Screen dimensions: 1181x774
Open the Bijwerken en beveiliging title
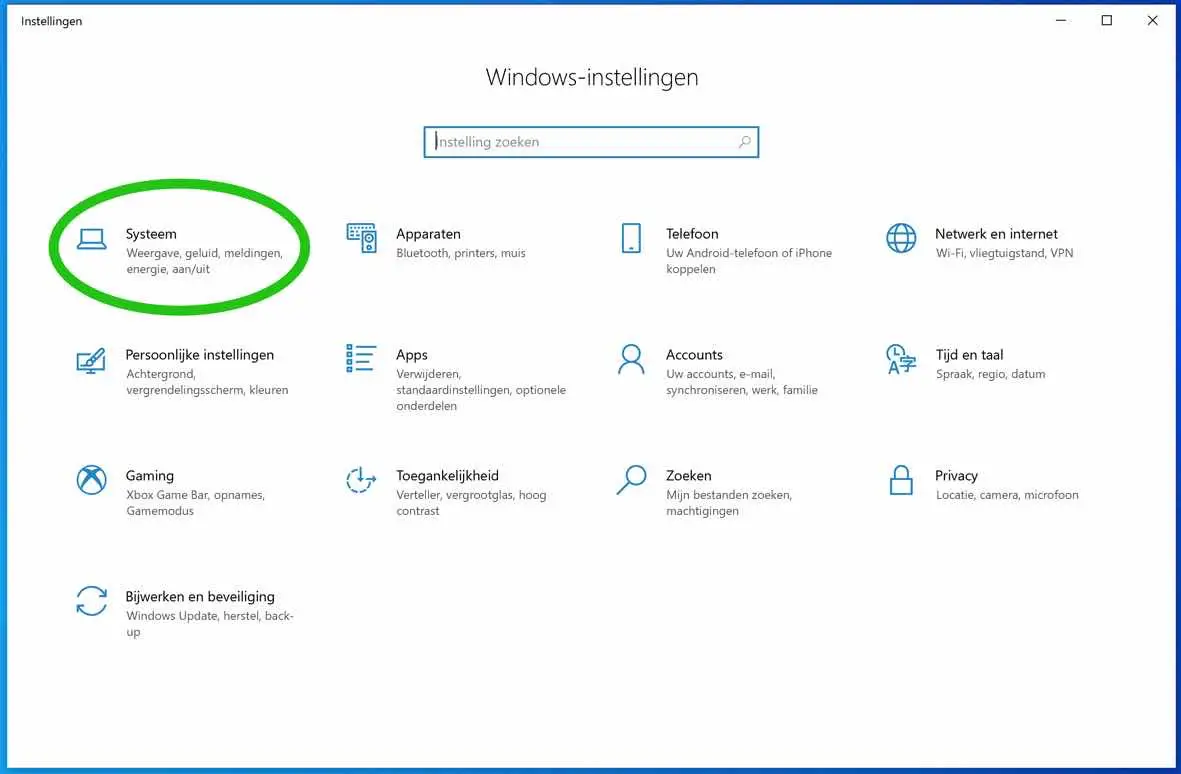click(200, 596)
